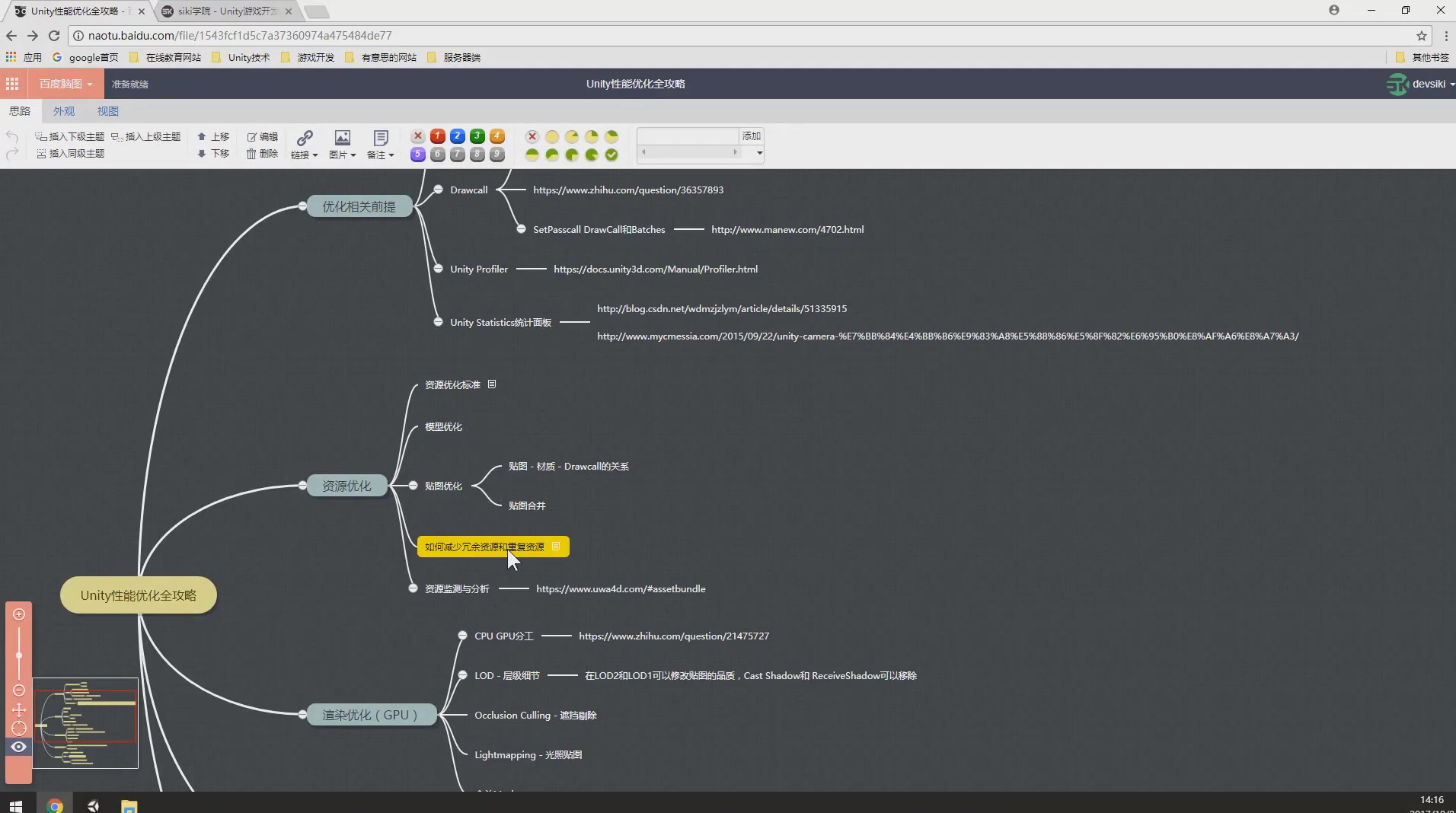Image resolution: width=1456 pixels, height=813 pixels.
Task: Open note icon on 资源优化标准 node
Action: coord(492,384)
